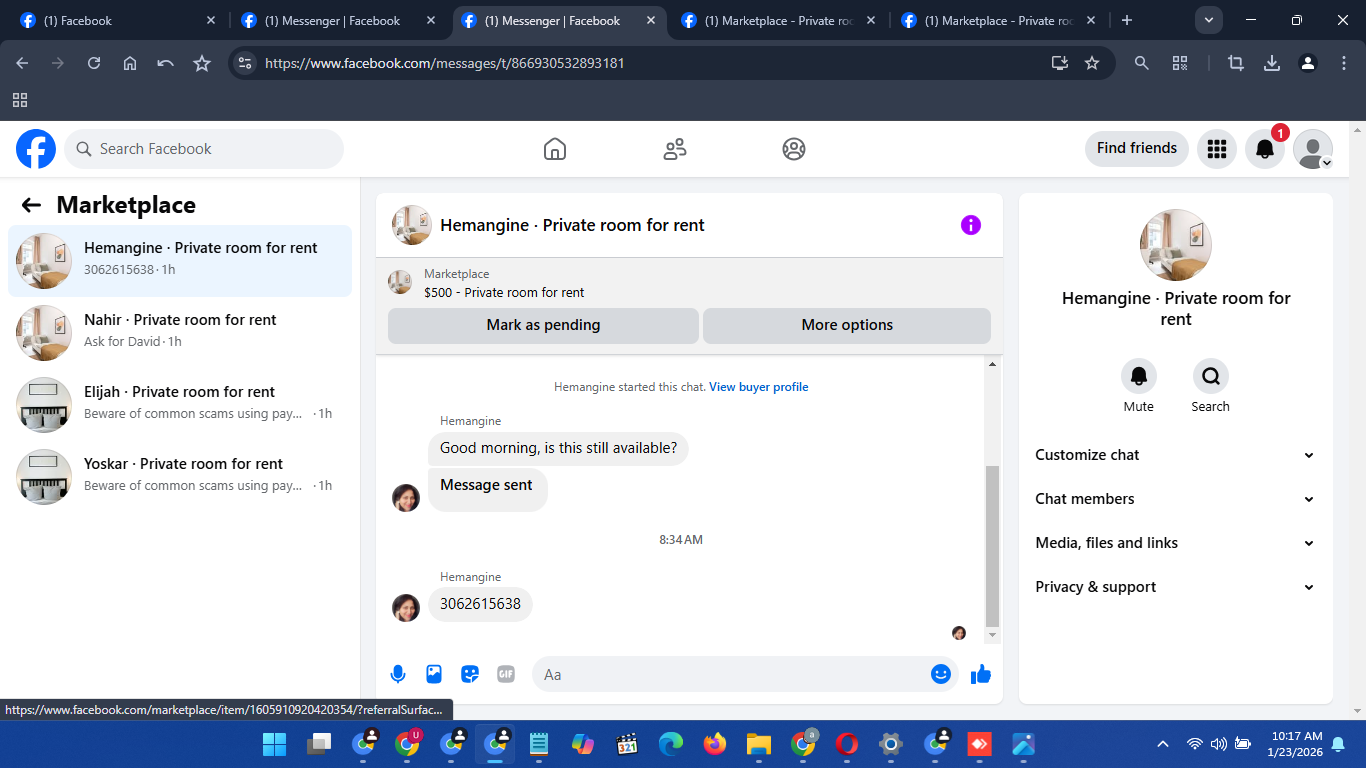Image resolution: width=1366 pixels, height=768 pixels.
Task: Show hidden system tray icons chevron
Action: [1162, 744]
